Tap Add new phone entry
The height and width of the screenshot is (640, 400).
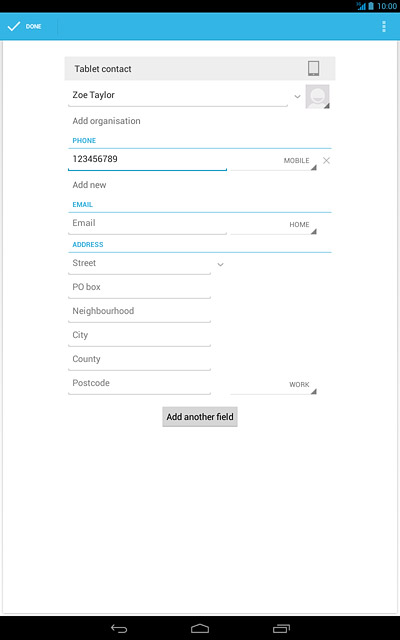pyautogui.click(x=89, y=185)
